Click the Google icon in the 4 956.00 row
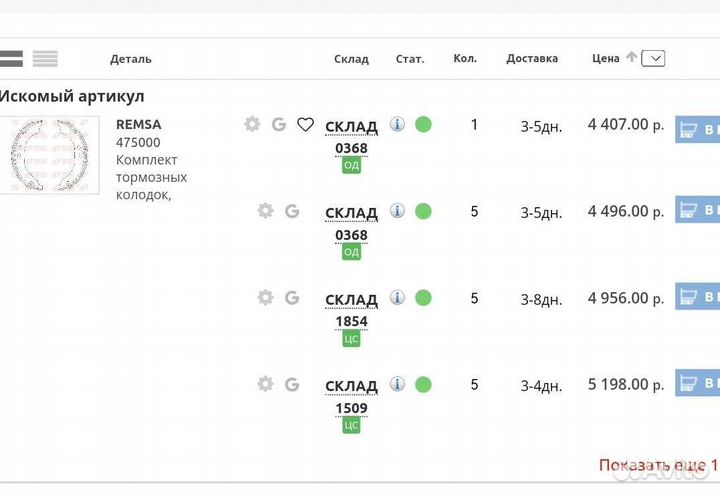This screenshot has height=494, width=720. (292, 297)
